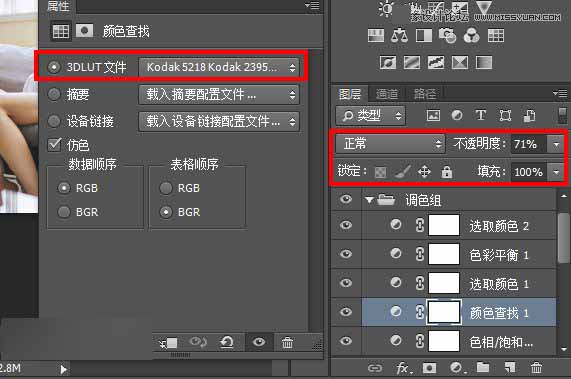The image size is (571, 379).
Task: Delete the adjustment via the Properties trash icon
Action: pos(287,342)
